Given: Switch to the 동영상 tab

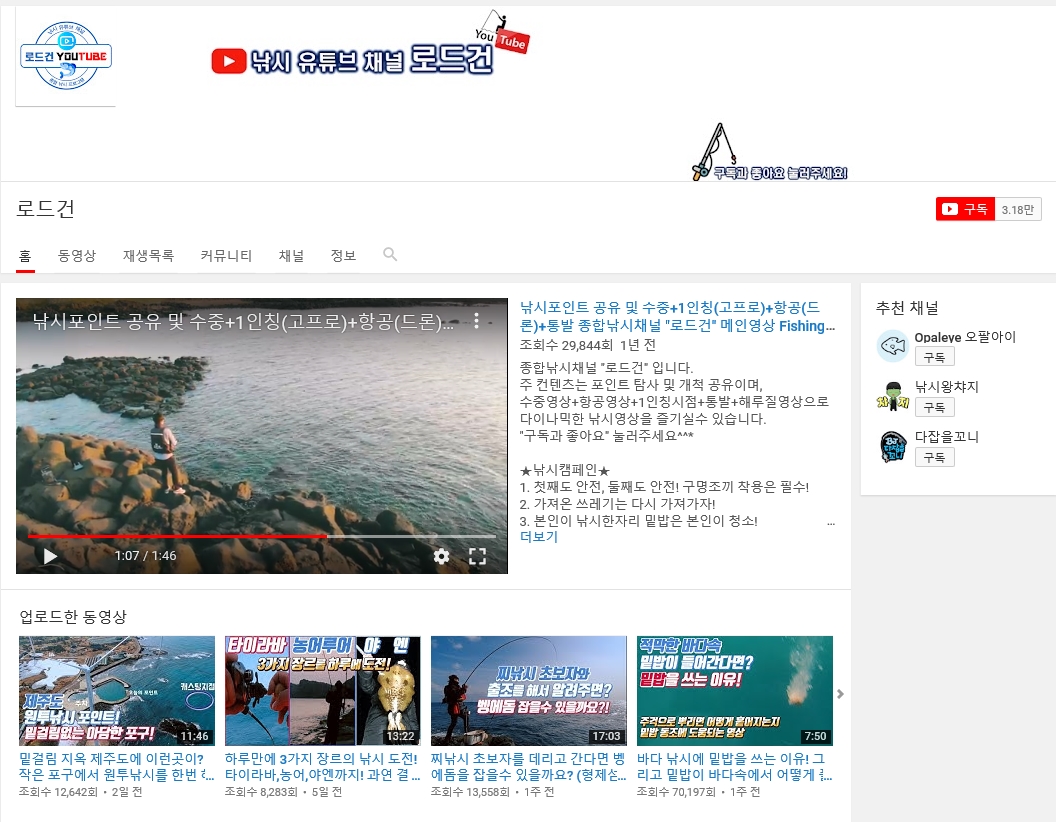Looking at the screenshot, I should [77, 256].
